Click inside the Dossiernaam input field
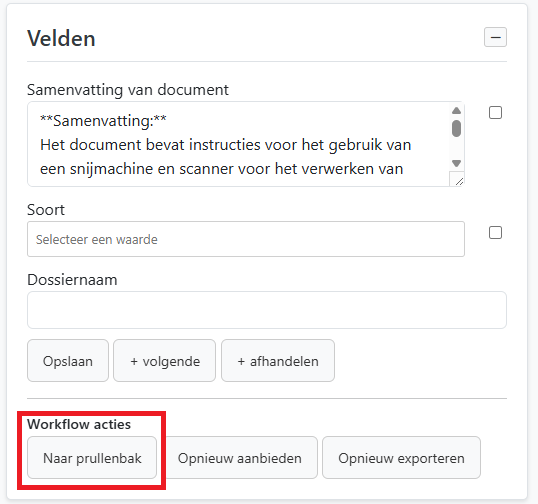This screenshot has height=504, width=538. pos(267,310)
